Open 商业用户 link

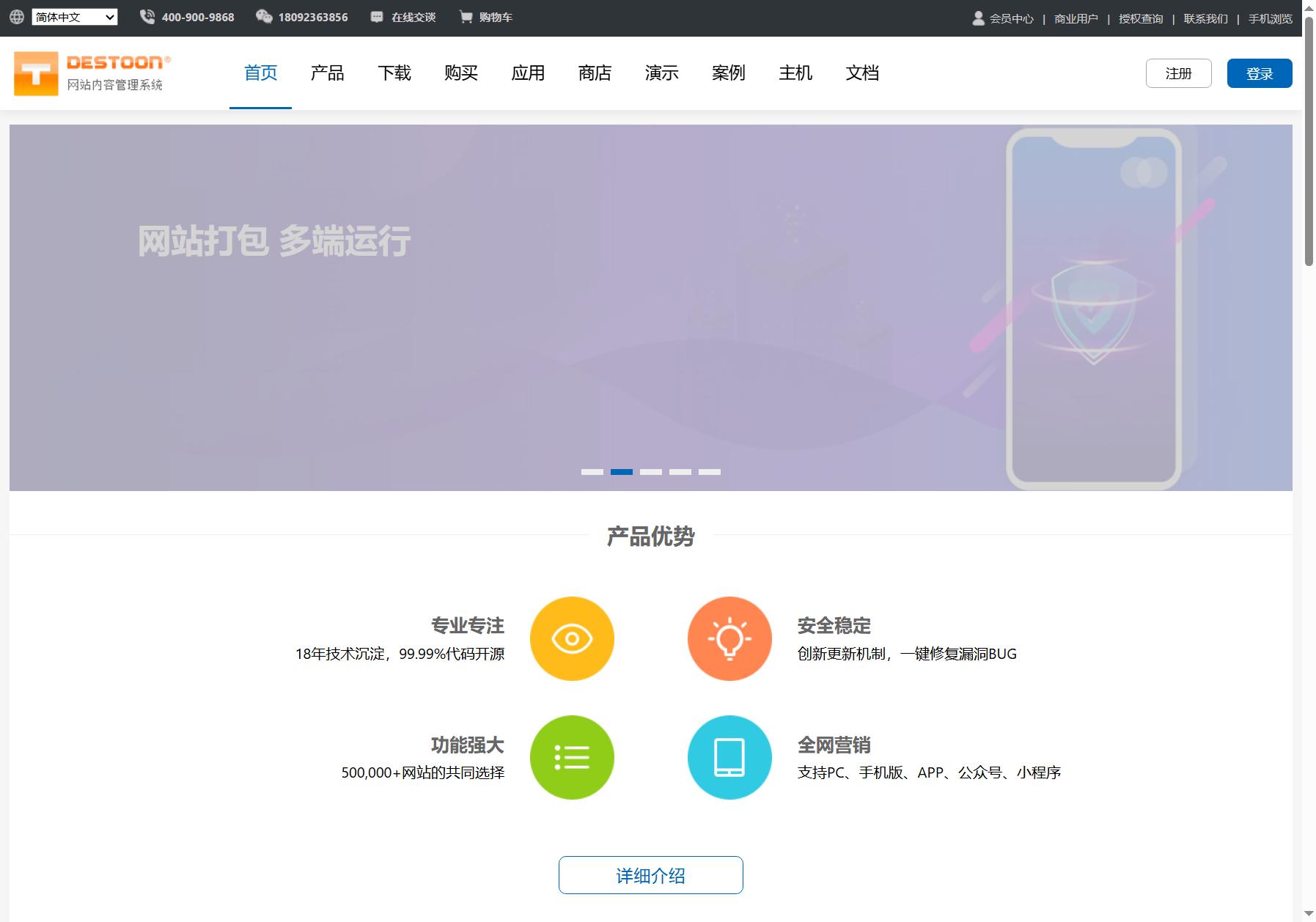click(x=1076, y=19)
